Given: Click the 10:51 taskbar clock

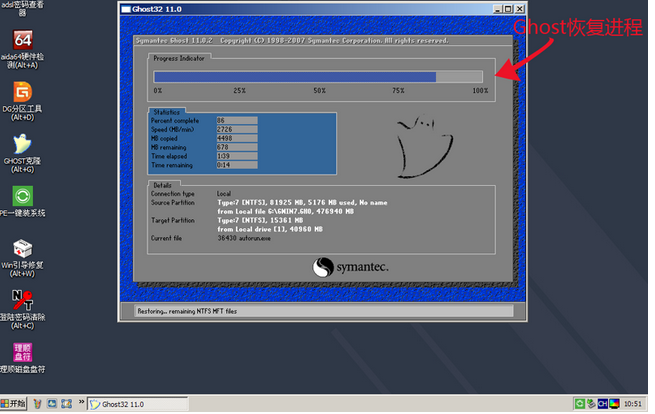Looking at the screenshot, I should [x=632, y=404].
